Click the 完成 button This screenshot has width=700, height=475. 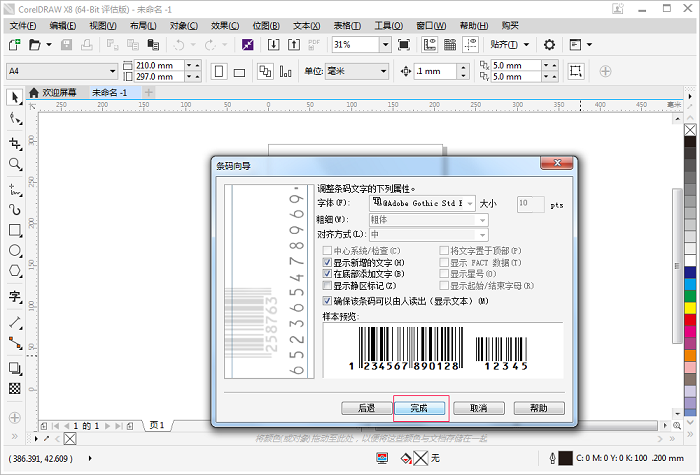click(420, 408)
